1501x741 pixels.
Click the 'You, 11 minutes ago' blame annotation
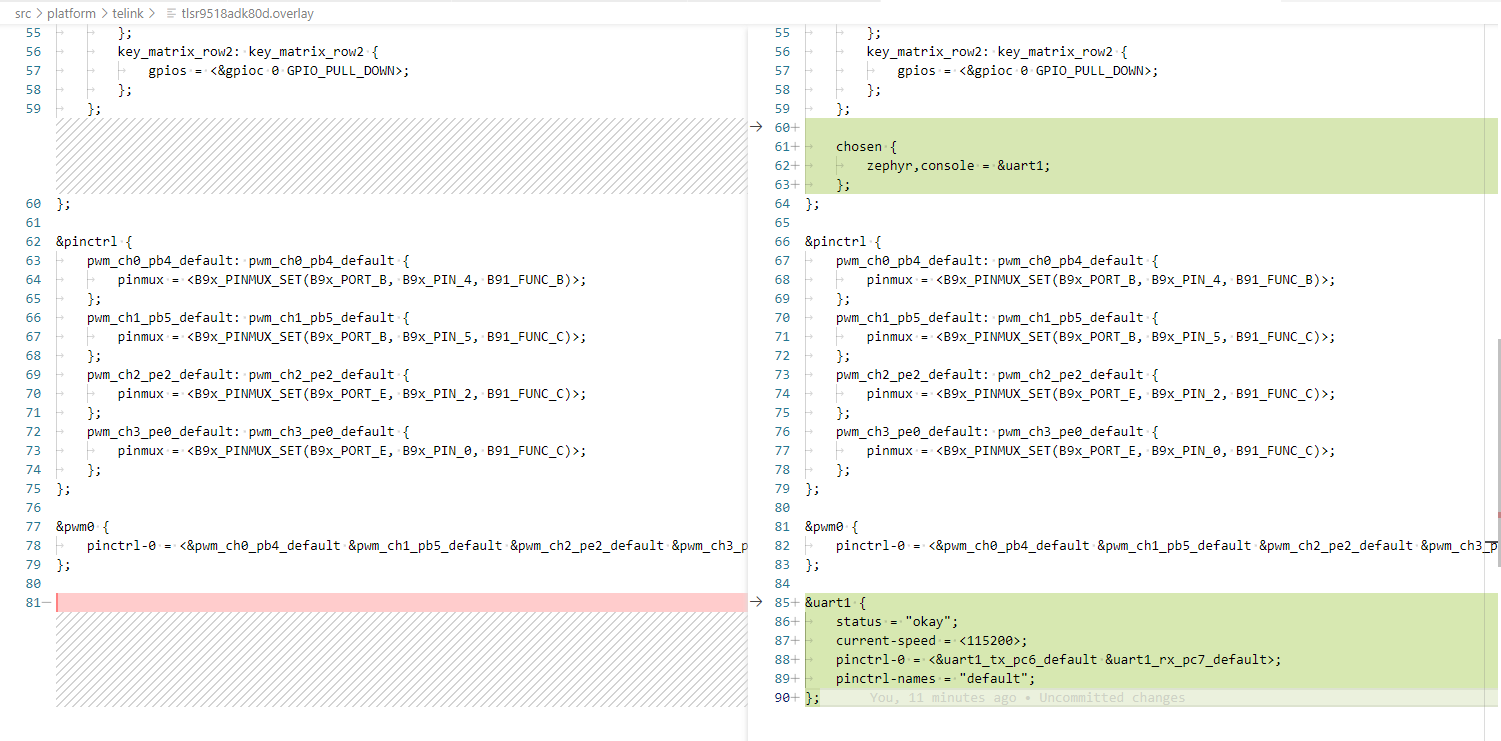point(1027,697)
